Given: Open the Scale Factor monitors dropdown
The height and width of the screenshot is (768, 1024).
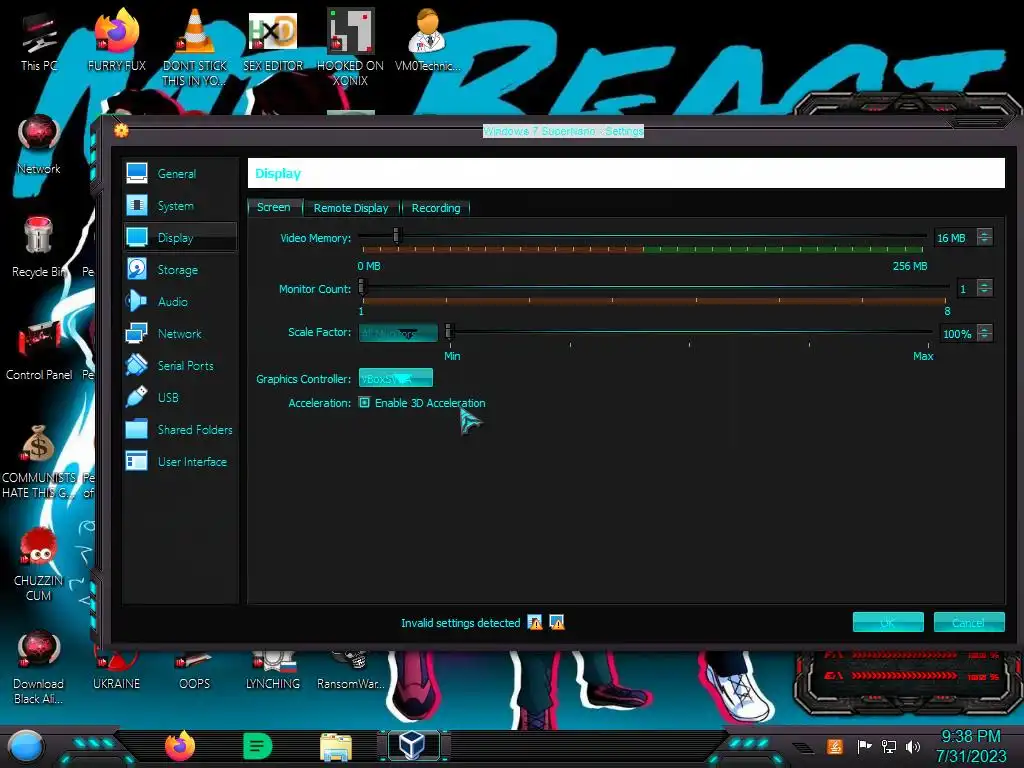Looking at the screenshot, I should pos(398,333).
